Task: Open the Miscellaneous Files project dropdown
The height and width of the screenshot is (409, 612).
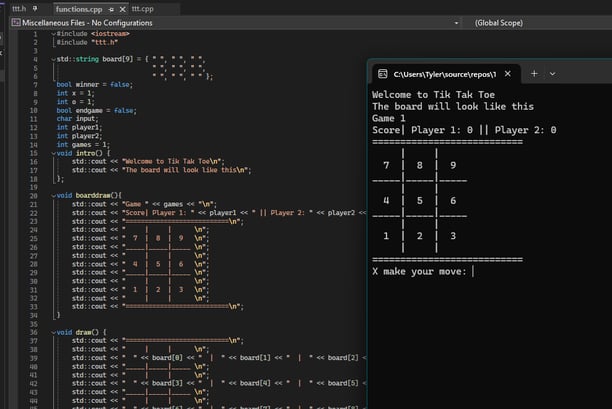Action: 235,23
